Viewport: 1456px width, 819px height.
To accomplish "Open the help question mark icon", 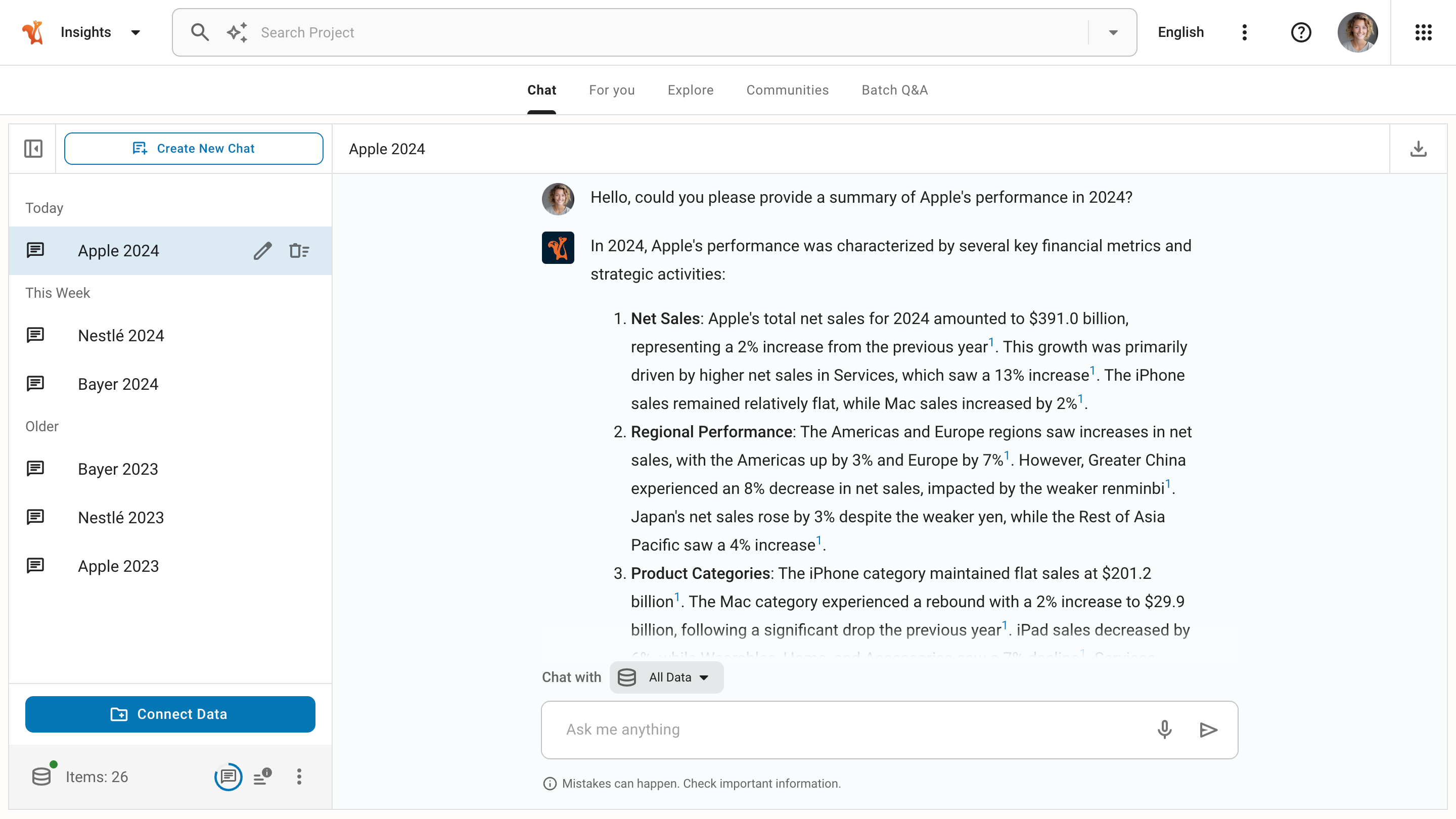I will tap(1301, 32).
